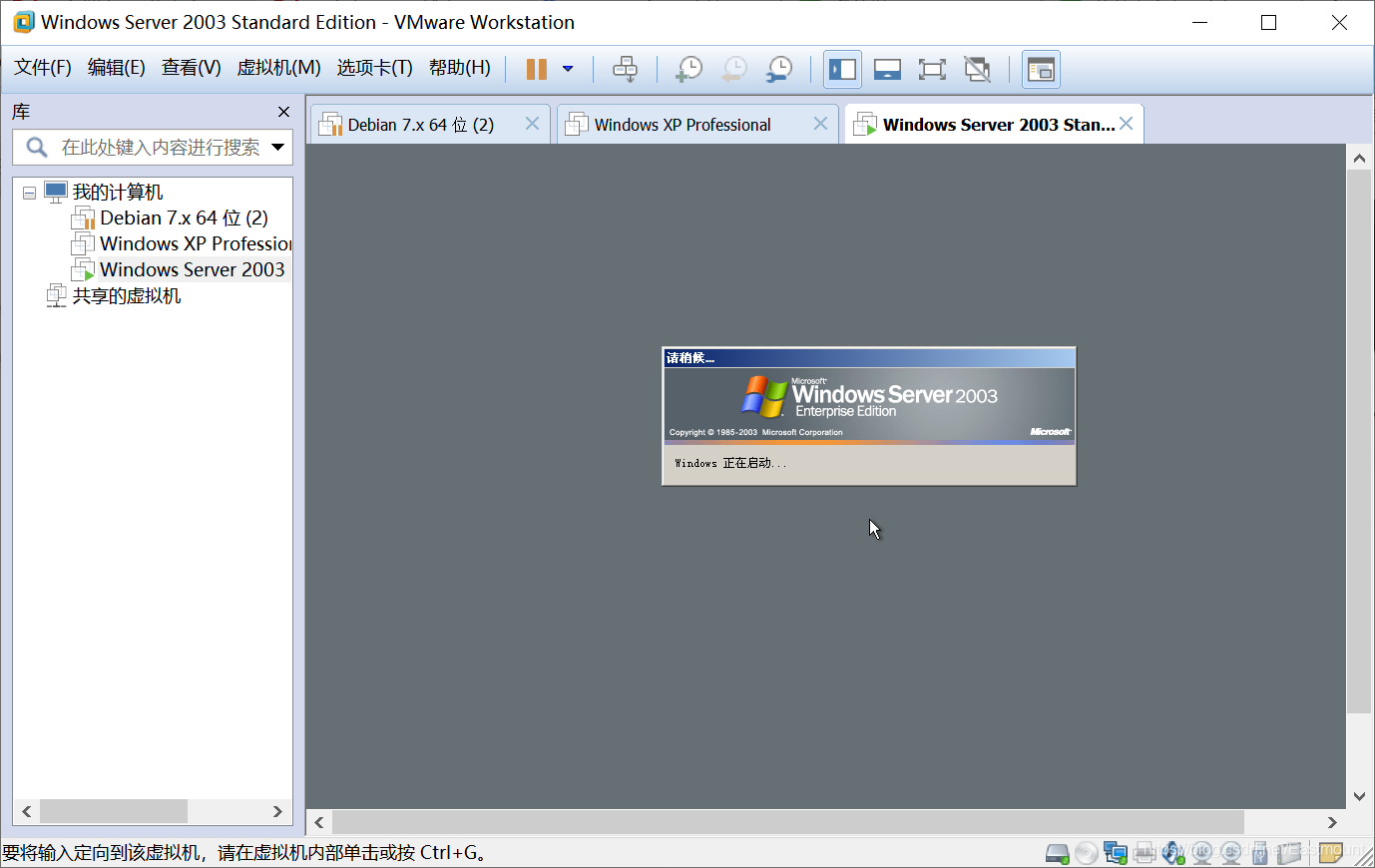The width and height of the screenshot is (1375, 868).
Task: Close the 库 library panel
Action: point(283,112)
